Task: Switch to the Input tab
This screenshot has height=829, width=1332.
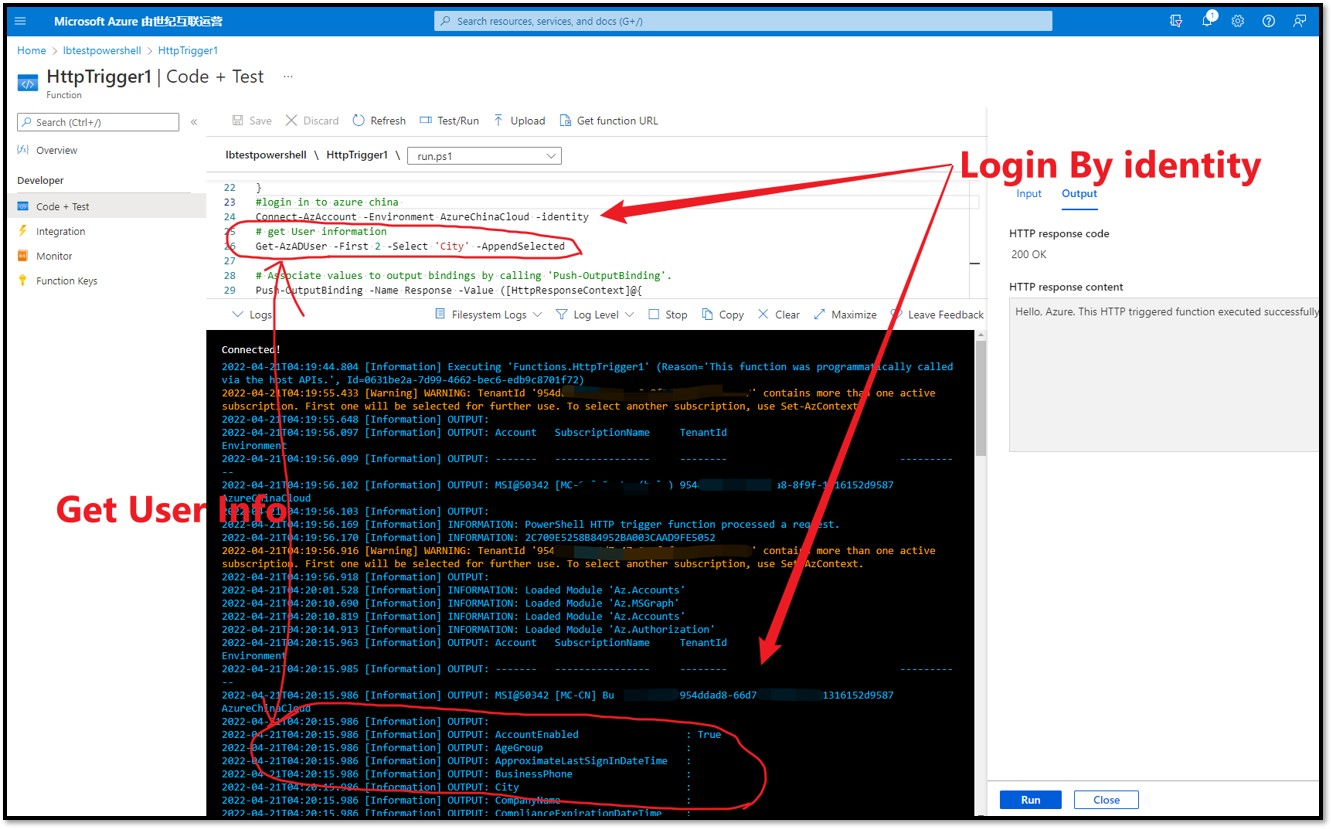Action: click(x=1028, y=194)
